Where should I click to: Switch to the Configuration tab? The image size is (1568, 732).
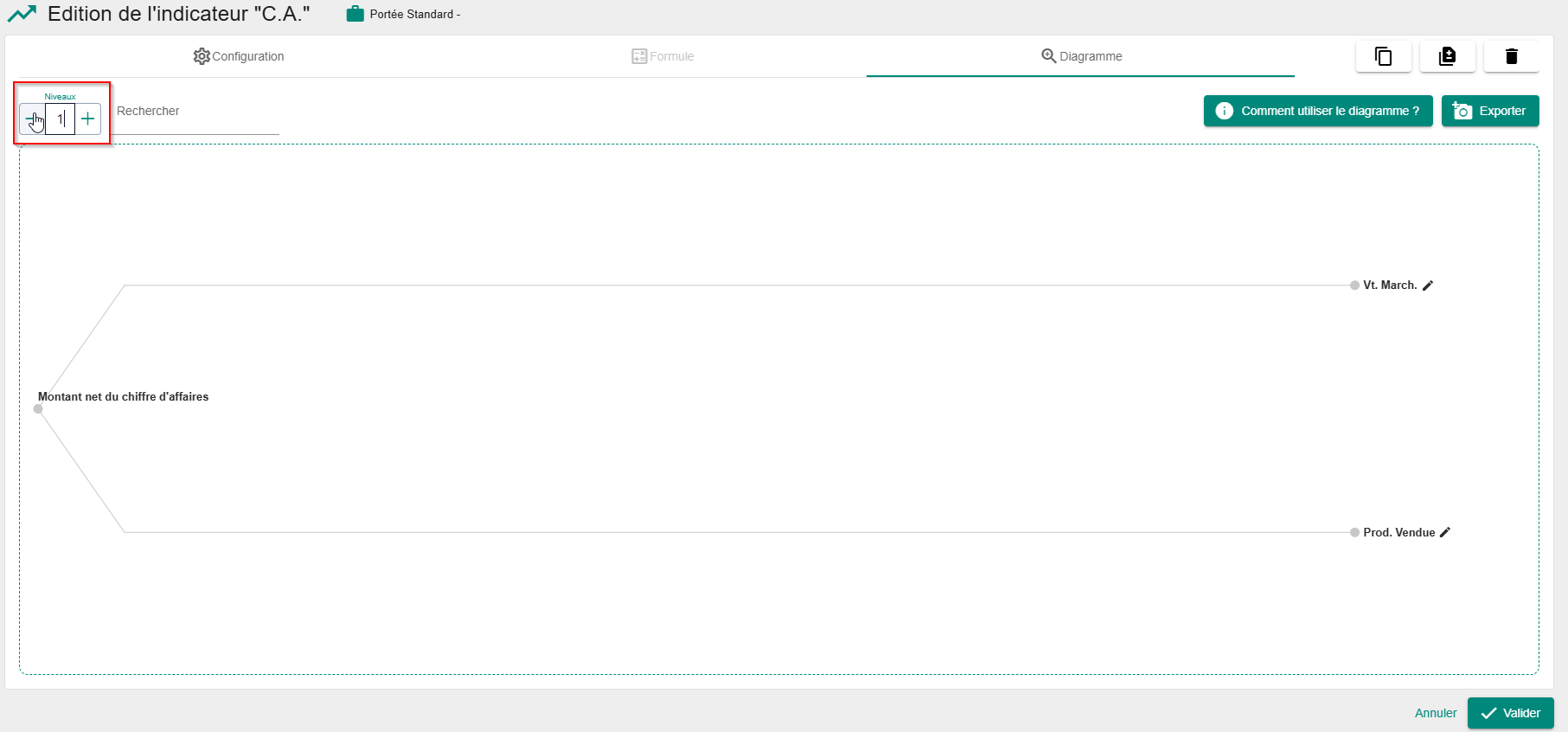click(239, 56)
